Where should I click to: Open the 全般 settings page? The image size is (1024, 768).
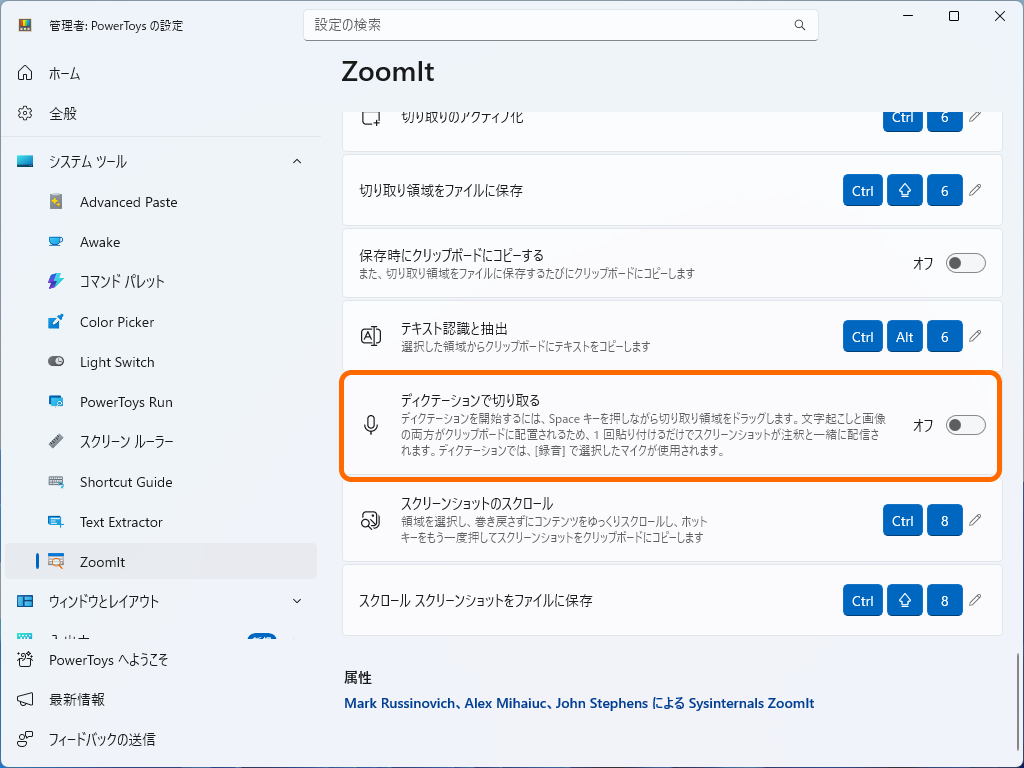[x=161, y=114]
